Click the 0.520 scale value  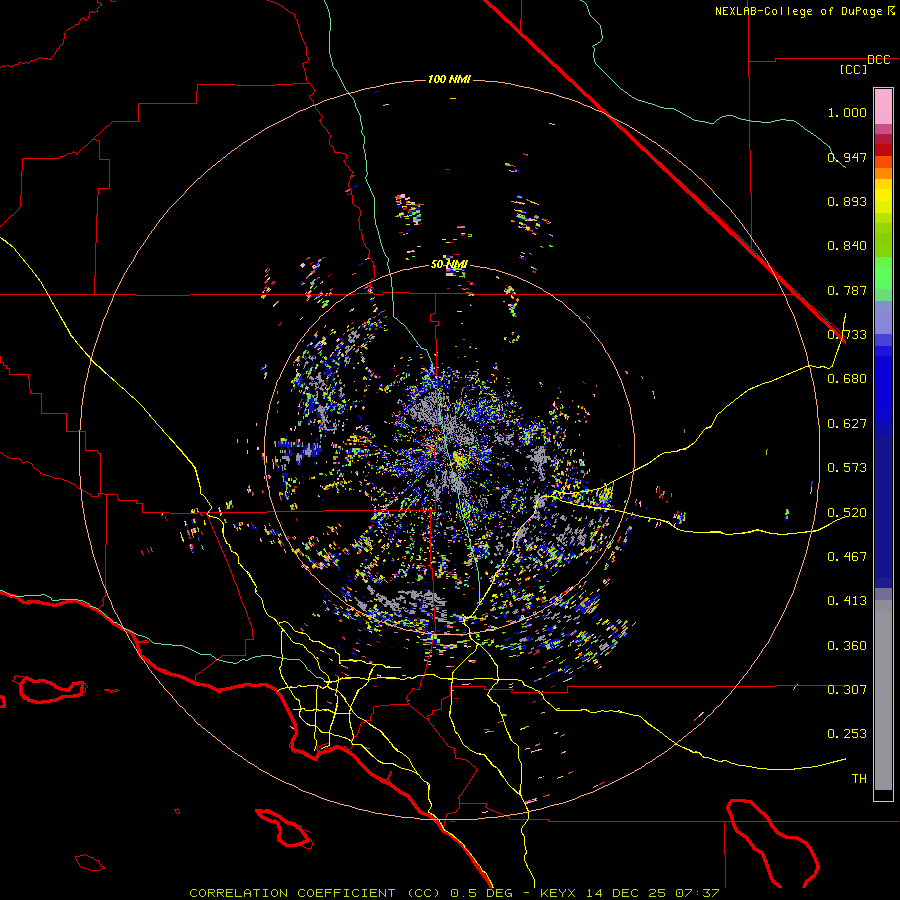click(x=847, y=513)
